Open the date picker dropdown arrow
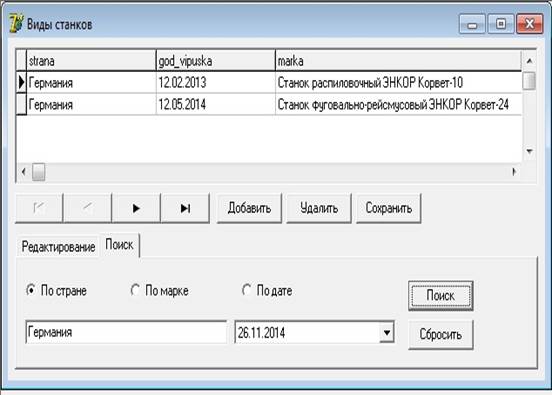This screenshot has width=552, height=395. click(387, 332)
